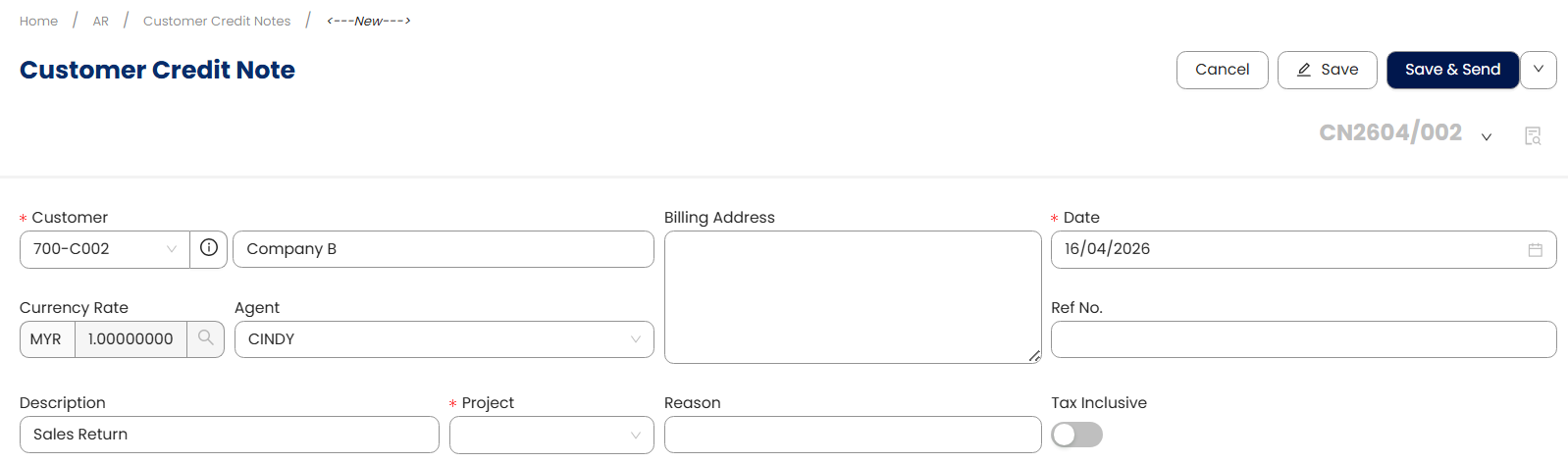The image size is (1568, 463).
Task: Expand the document number CN2604/002 chevron
Action: click(1487, 136)
